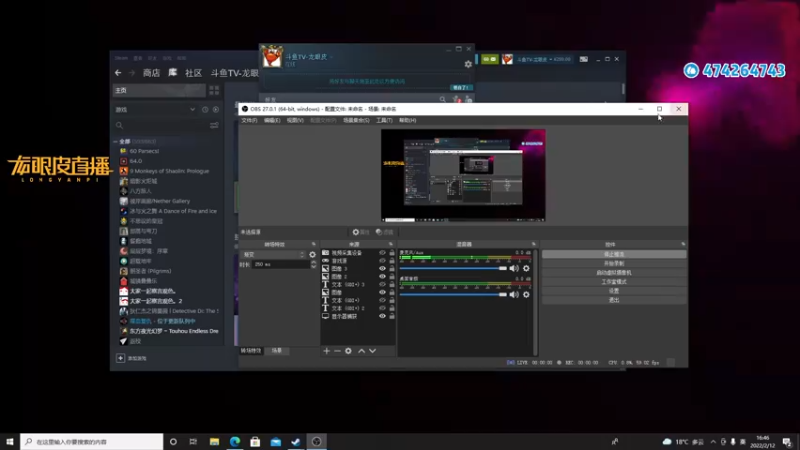Open the desktop audio channel gear settings
Screen dimensions: 800x450
pos(526,294)
